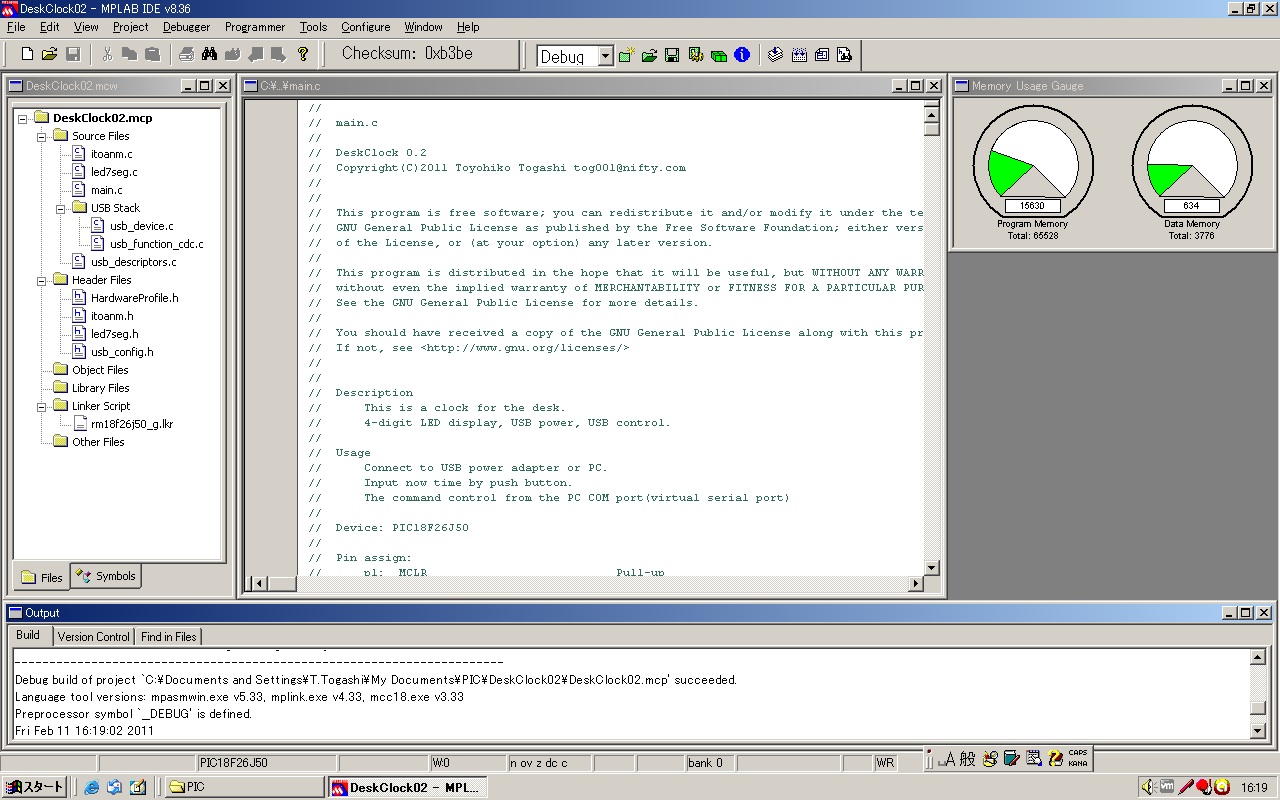The width and height of the screenshot is (1280, 800).
Task: Open the Project menu
Action: click(130, 27)
